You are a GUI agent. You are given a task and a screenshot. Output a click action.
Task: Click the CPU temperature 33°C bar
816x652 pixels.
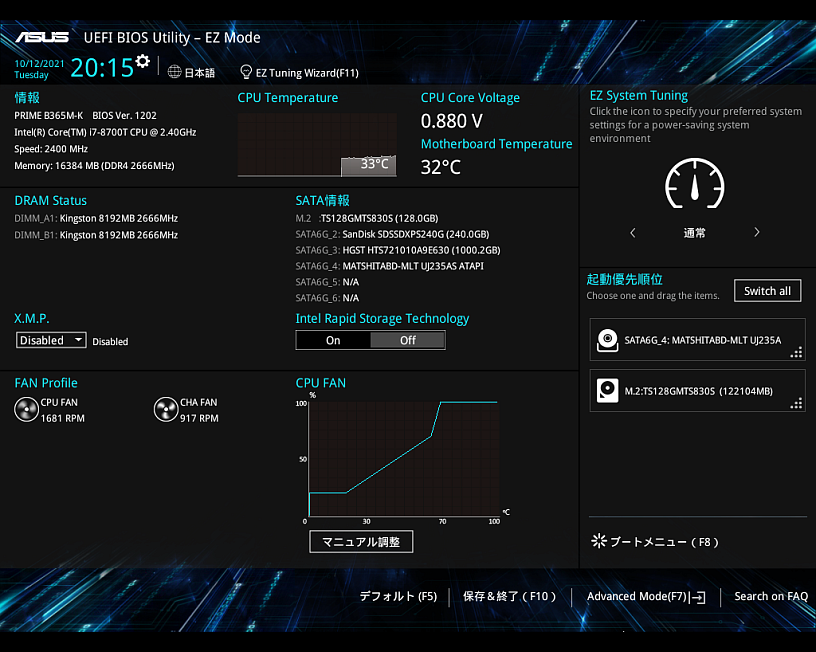pos(369,165)
